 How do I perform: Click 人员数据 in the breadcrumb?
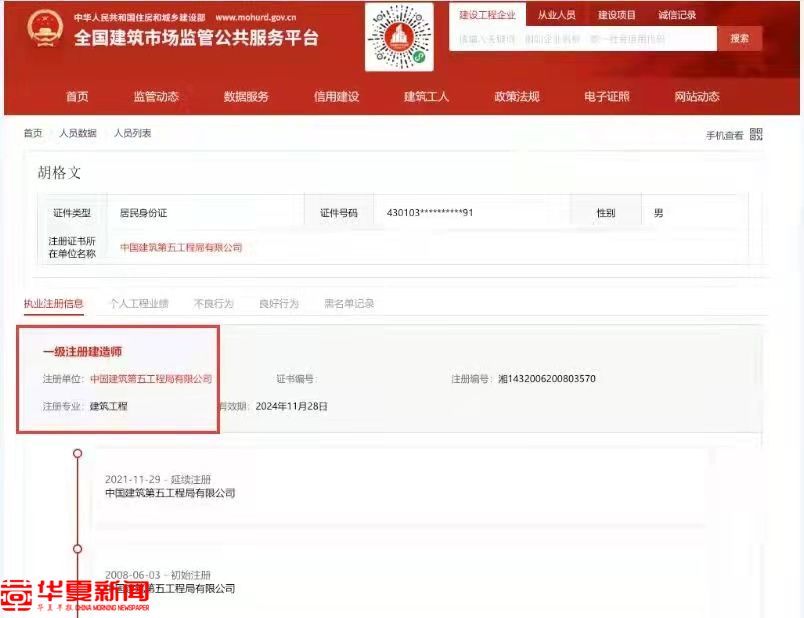coord(78,133)
